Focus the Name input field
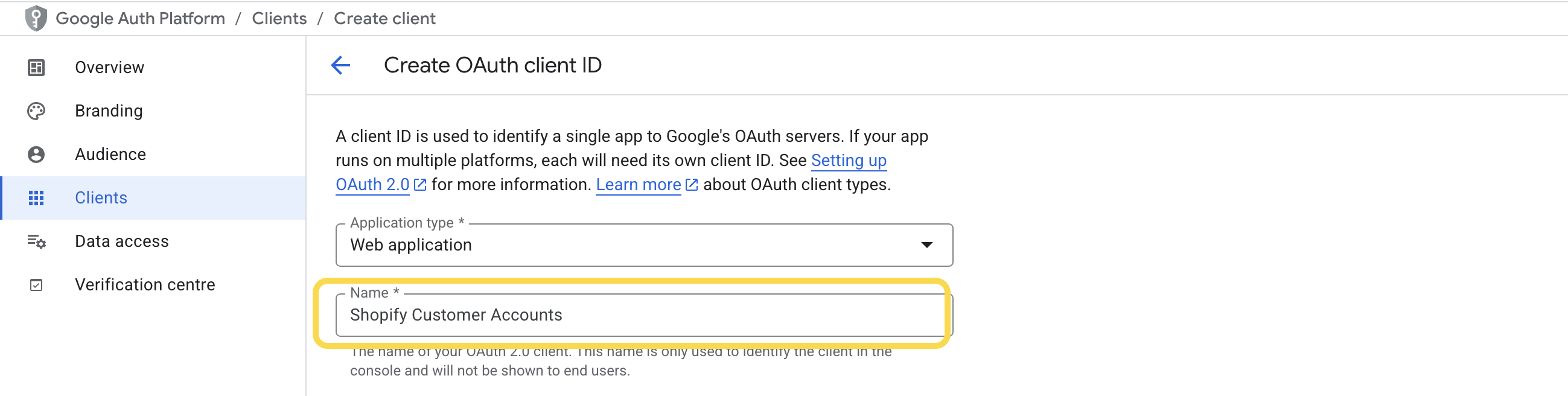The height and width of the screenshot is (396, 1568). click(x=644, y=315)
